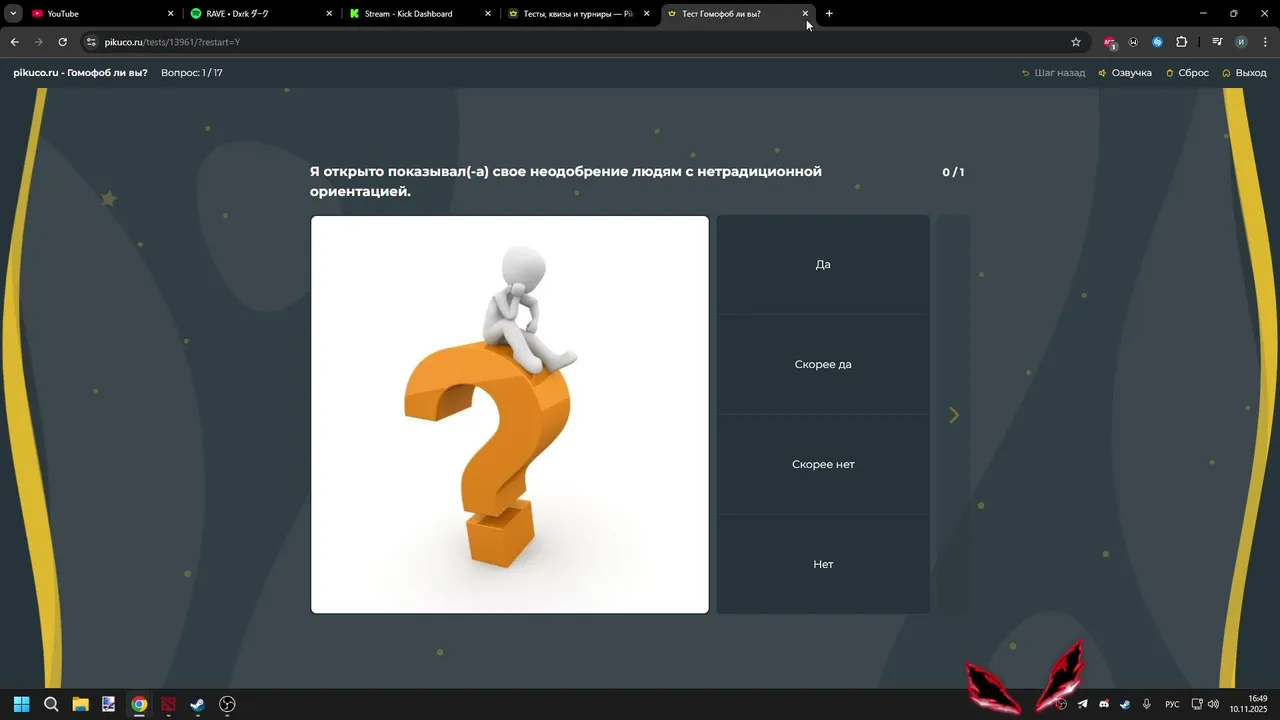The width and height of the screenshot is (1280, 720).
Task: Select "Нет" as the answer
Action: point(823,564)
